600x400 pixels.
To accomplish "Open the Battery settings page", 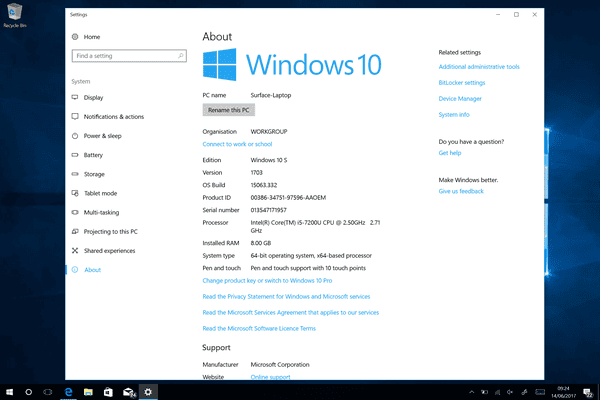I will pyautogui.click(x=93, y=155).
